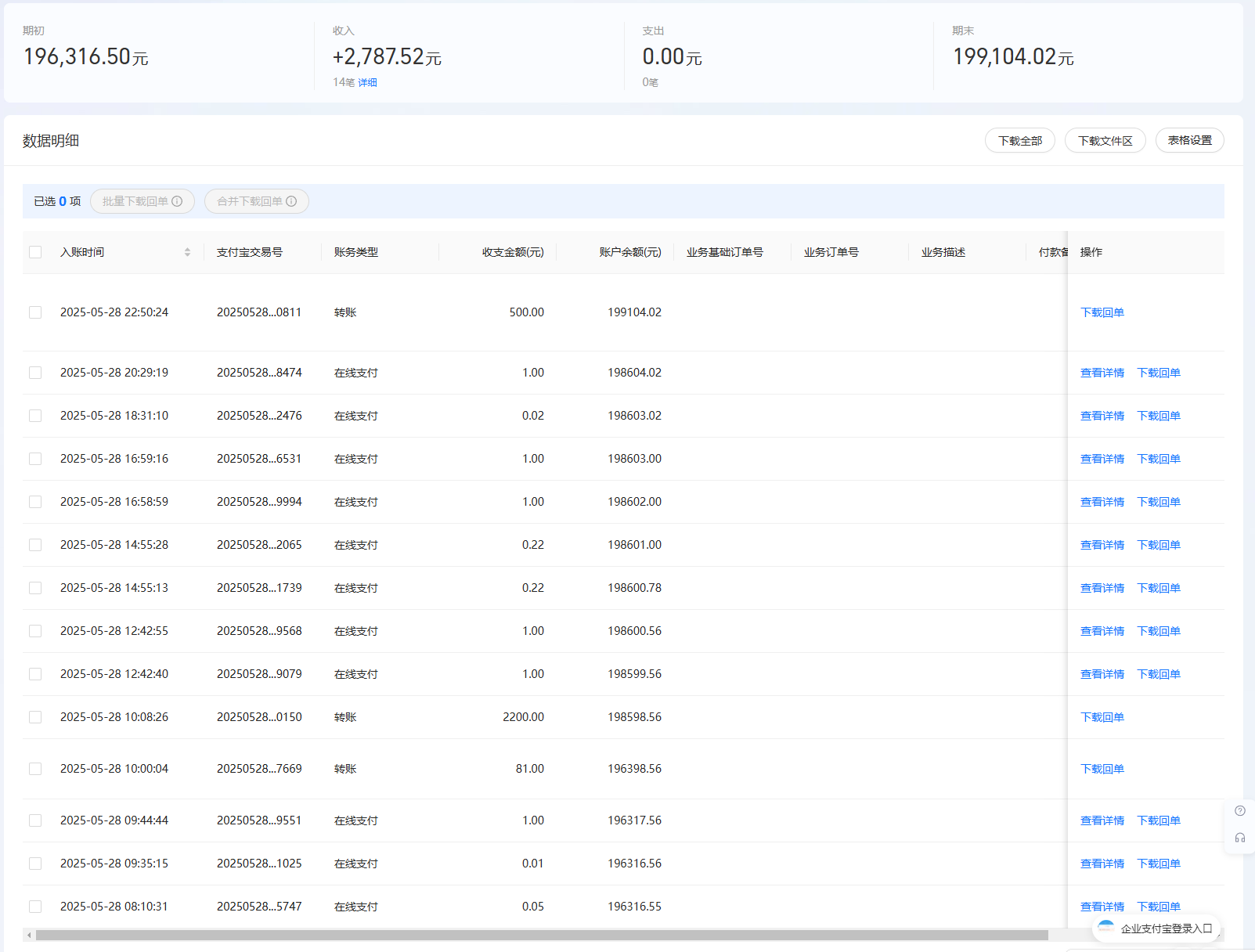Click 下载回单 for the 2200.00 transfer row
The height and width of the screenshot is (952, 1255).
(1102, 717)
